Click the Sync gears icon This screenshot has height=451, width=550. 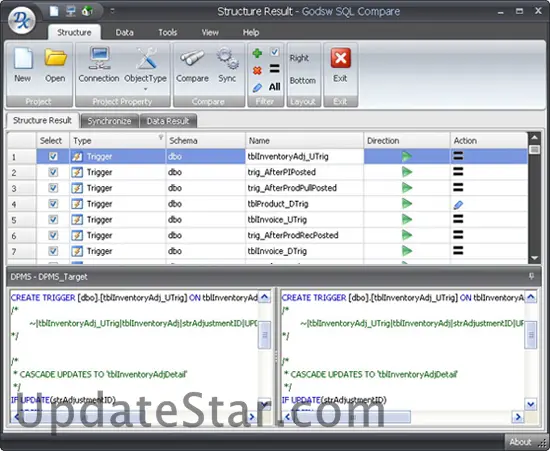(227, 59)
